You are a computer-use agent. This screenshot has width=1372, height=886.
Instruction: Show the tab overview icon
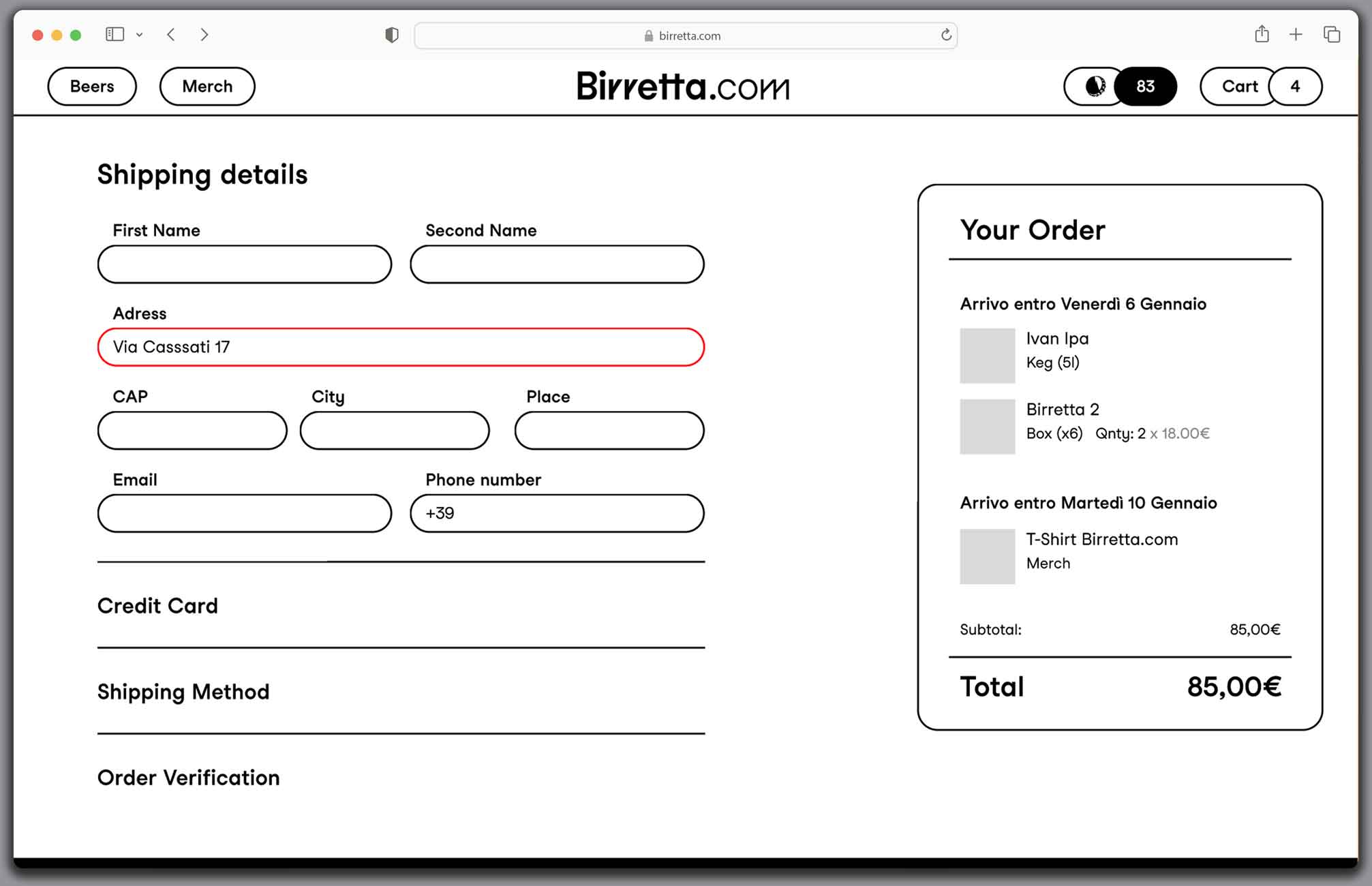pyautogui.click(x=1332, y=34)
